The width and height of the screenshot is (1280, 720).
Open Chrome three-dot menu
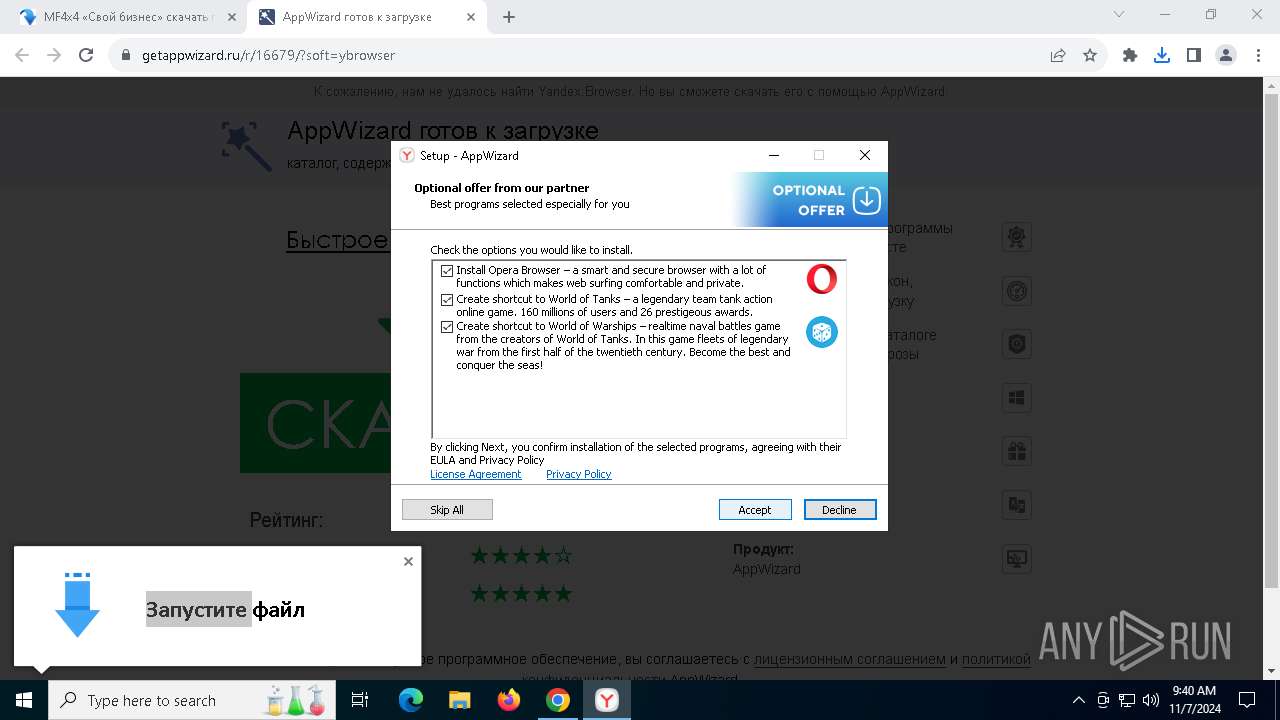coord(1258,55)
